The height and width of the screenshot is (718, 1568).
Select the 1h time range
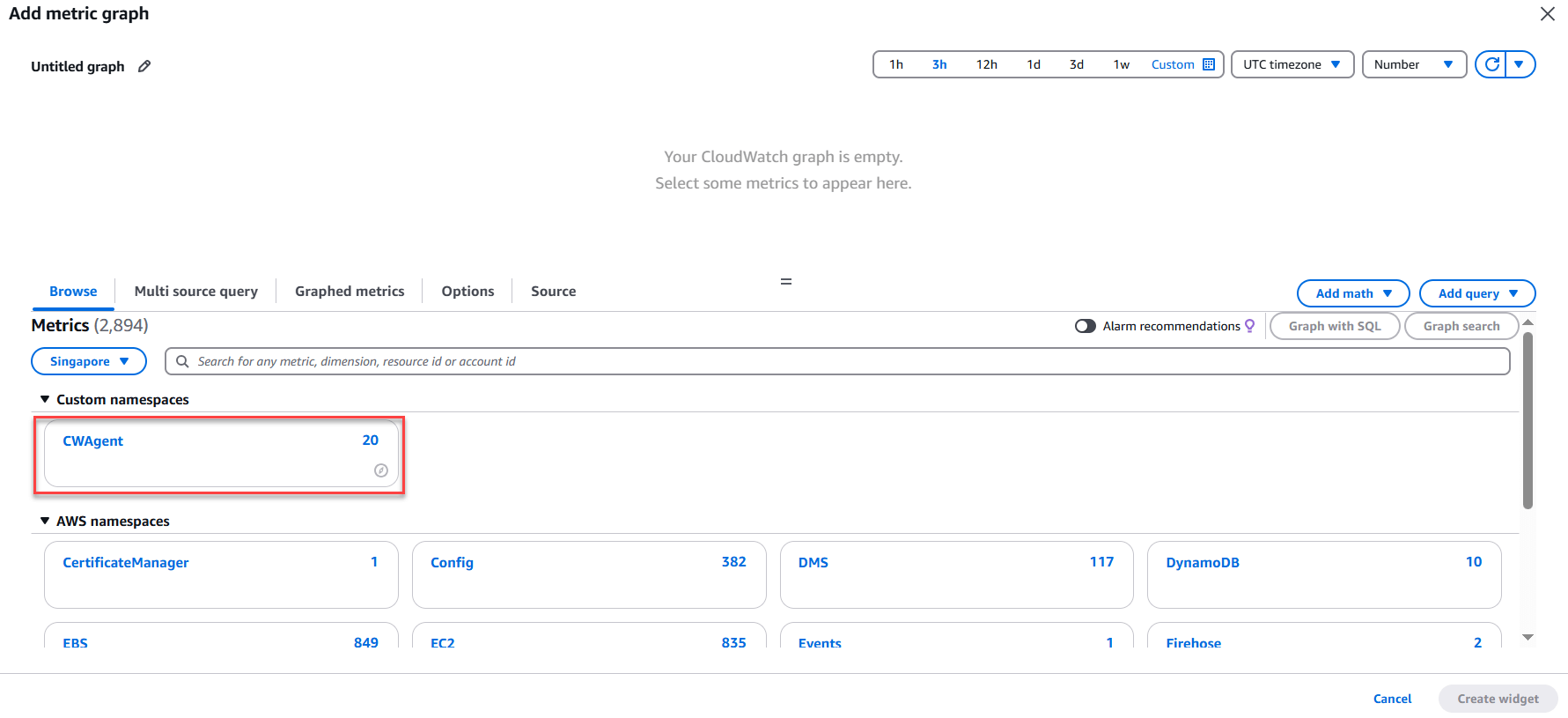tap(896, 64)
